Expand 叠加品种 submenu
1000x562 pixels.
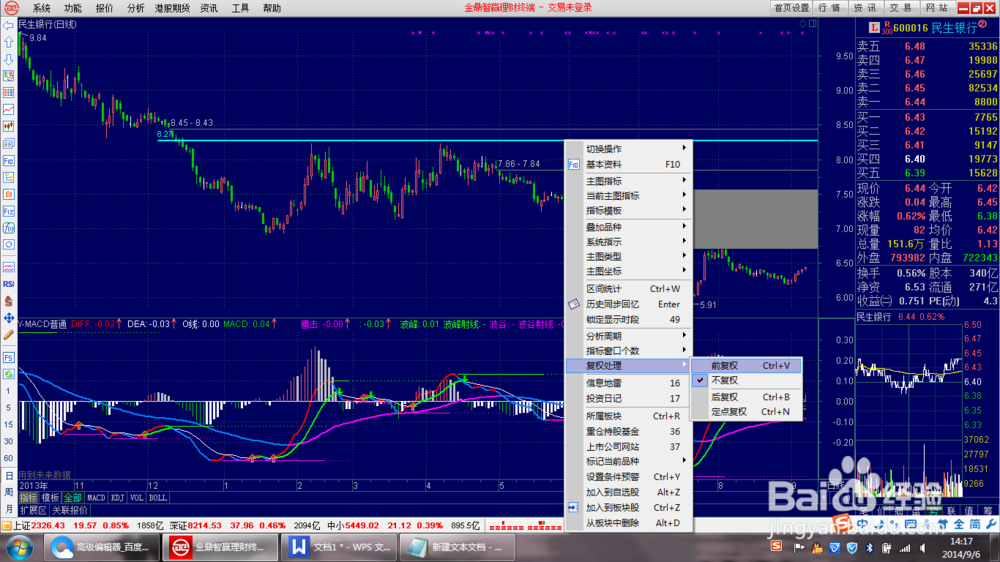[628, 227]
